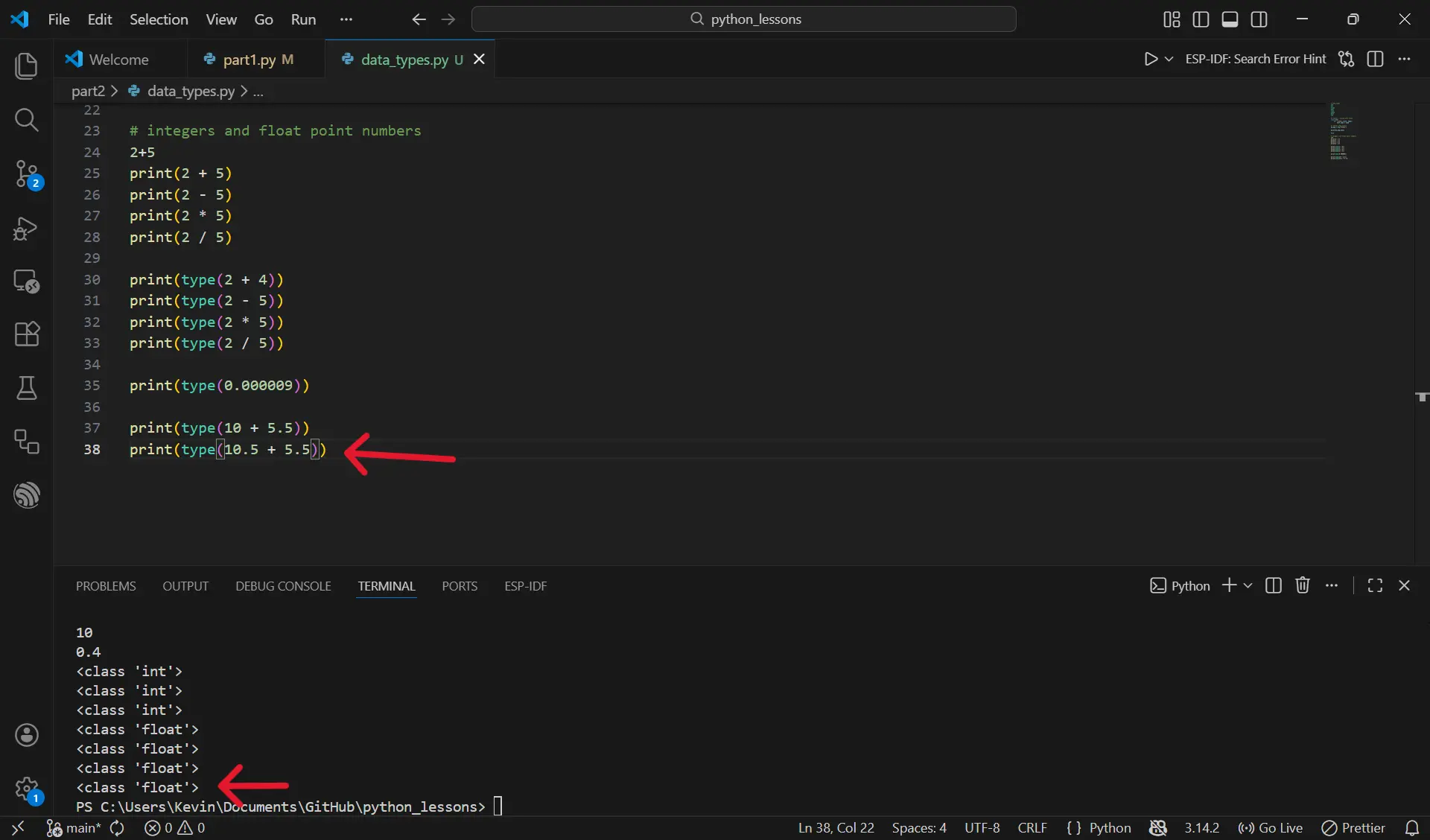
Task: Open the Explorer view in activity bar
Action: (x=27, y=66)
